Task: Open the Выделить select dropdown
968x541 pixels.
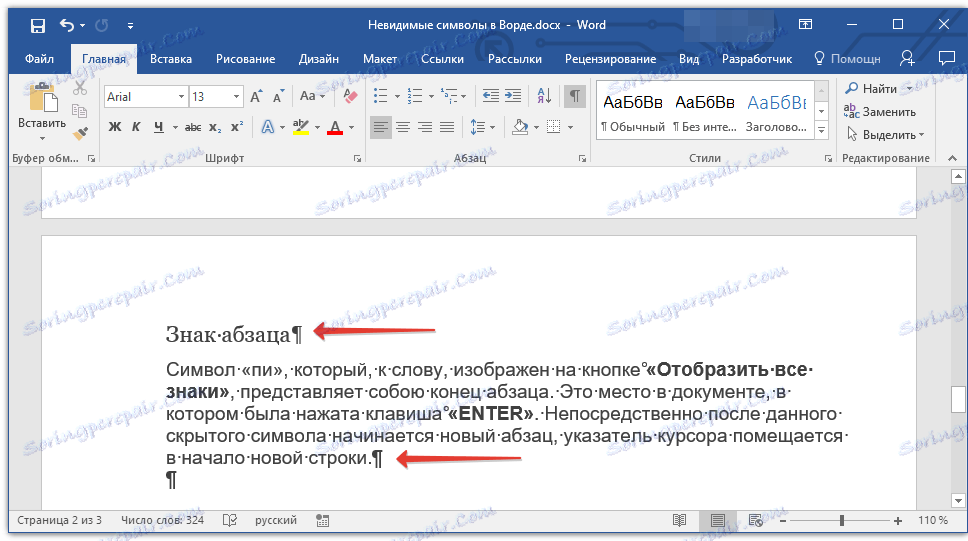Action: (885, 135)
